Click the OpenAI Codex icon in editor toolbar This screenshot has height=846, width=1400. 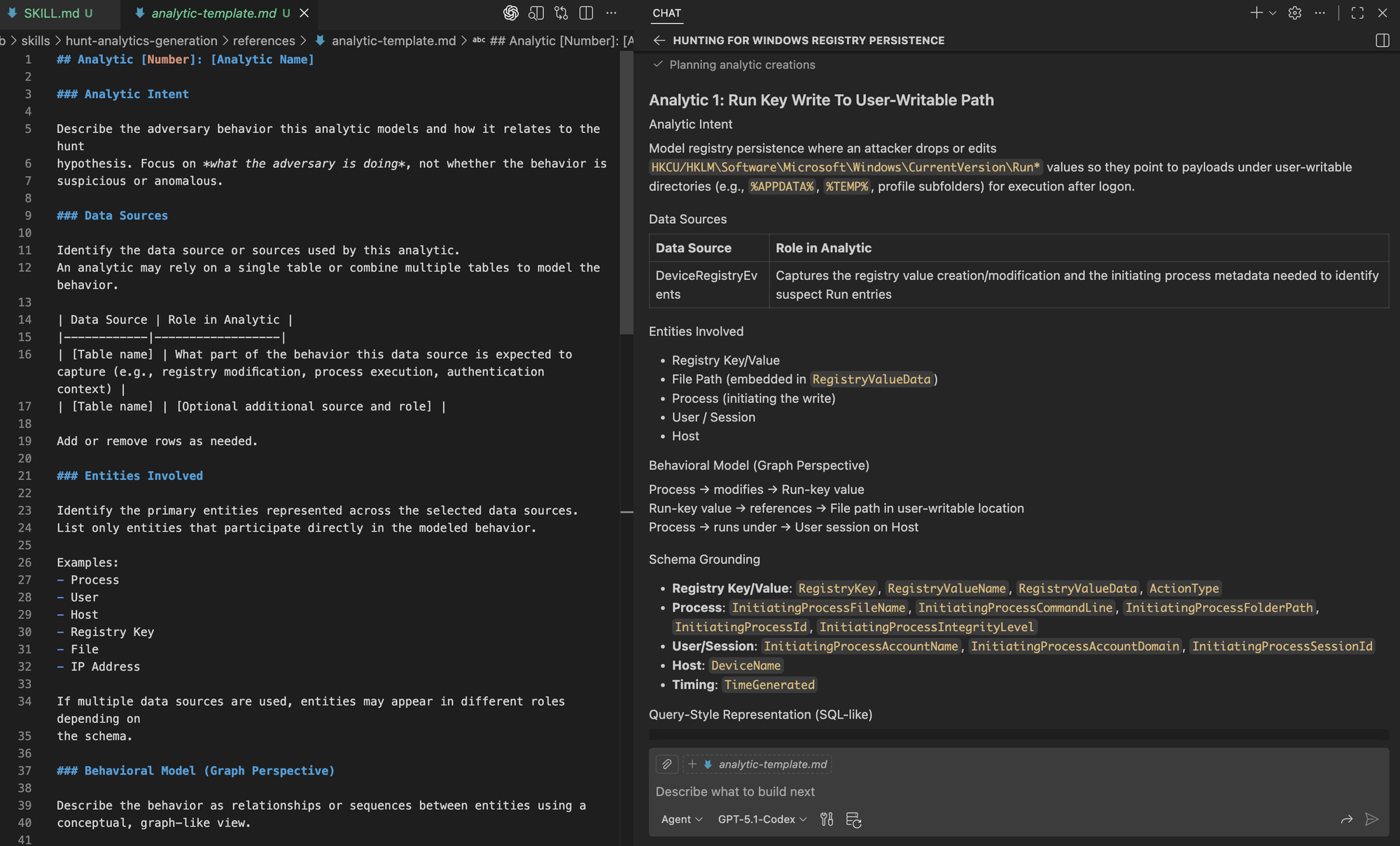pos(510,13)
